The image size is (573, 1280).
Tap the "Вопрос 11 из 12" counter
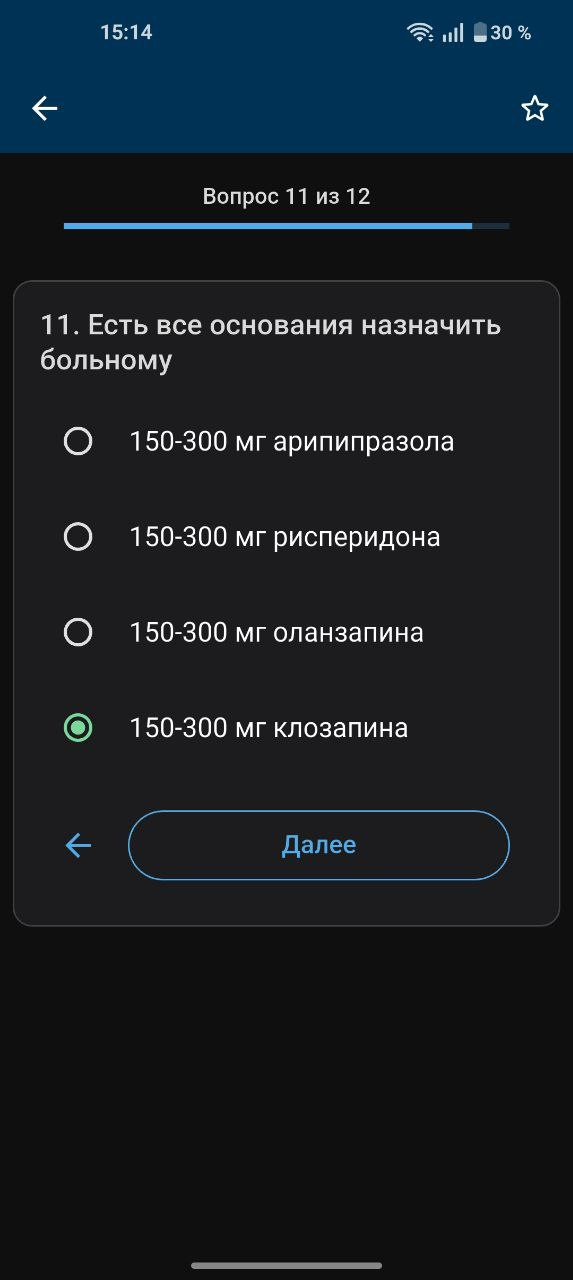pyautogui.click(x=286, y=196)
